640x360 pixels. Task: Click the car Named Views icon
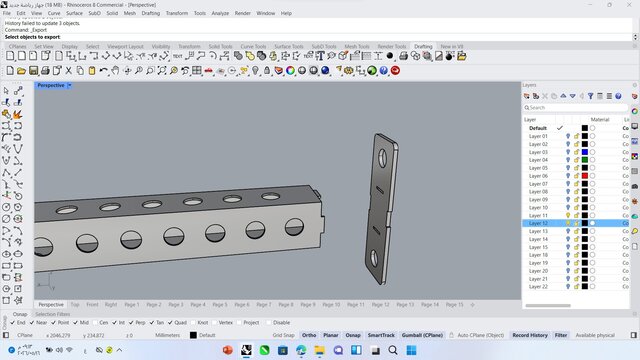click(x=209, y=71)
